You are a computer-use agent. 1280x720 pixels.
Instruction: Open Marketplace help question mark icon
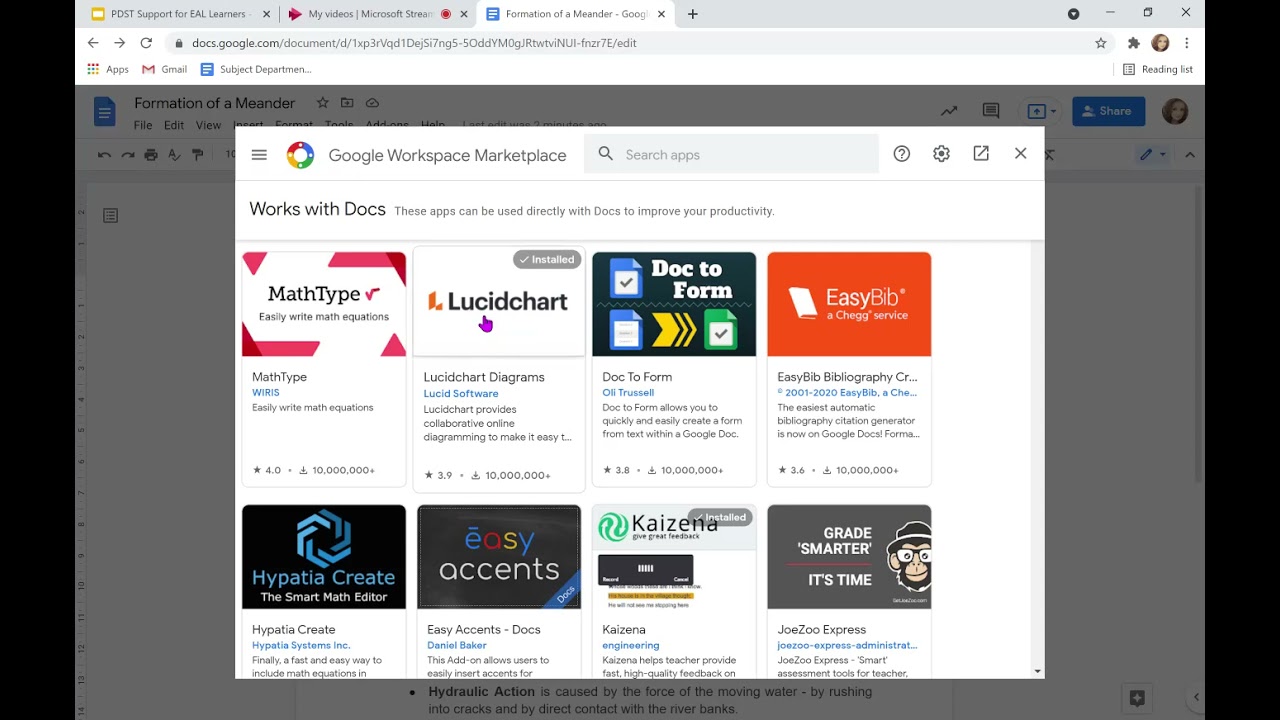pos(902,154)
